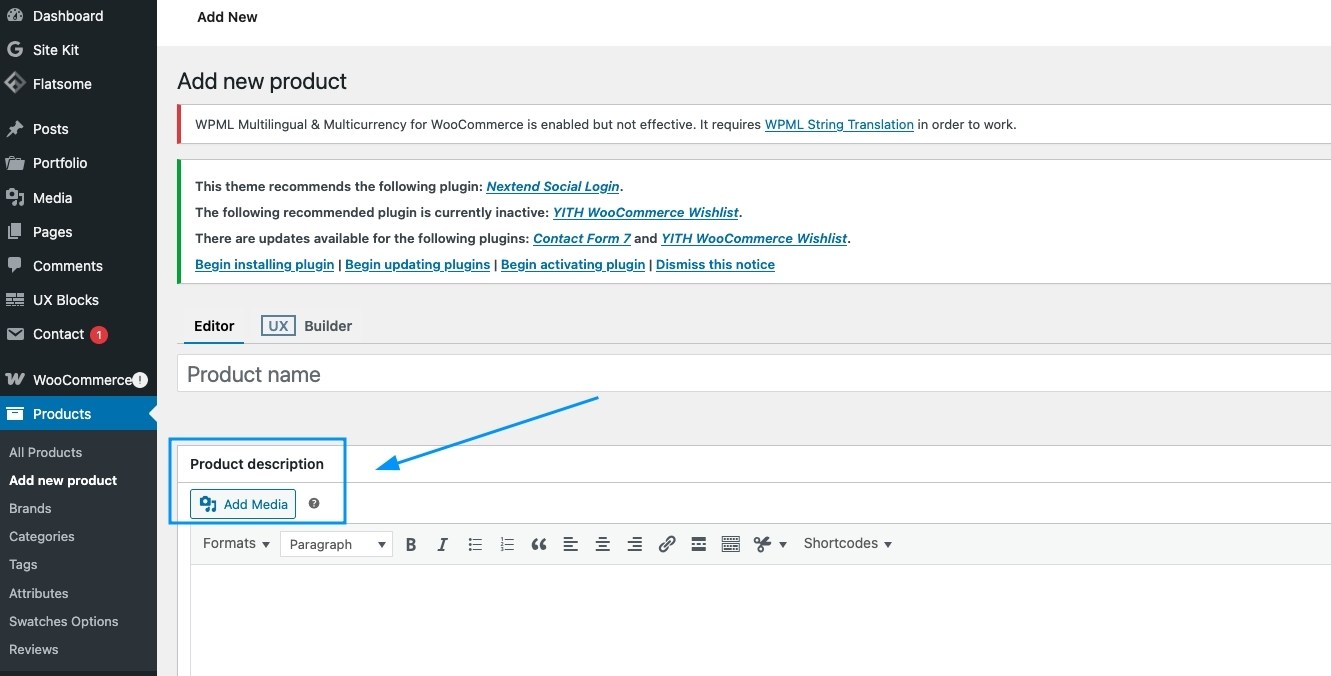1331x676 pixels.
Task: Click the help icon beside Add Media
Action: pyautogui.click(x=314, y=504)
